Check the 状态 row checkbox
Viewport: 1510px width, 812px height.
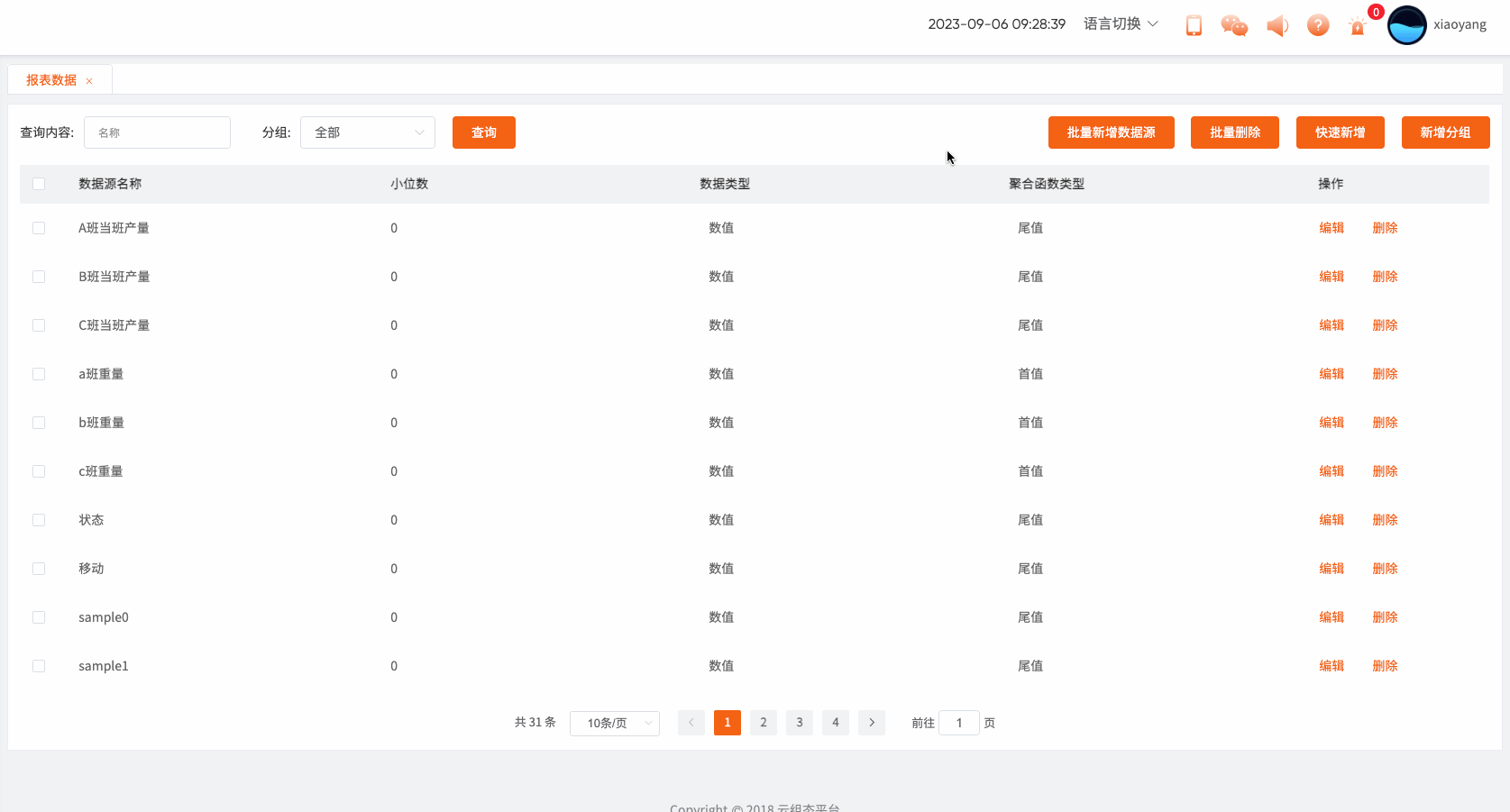(x=39, y=520)
